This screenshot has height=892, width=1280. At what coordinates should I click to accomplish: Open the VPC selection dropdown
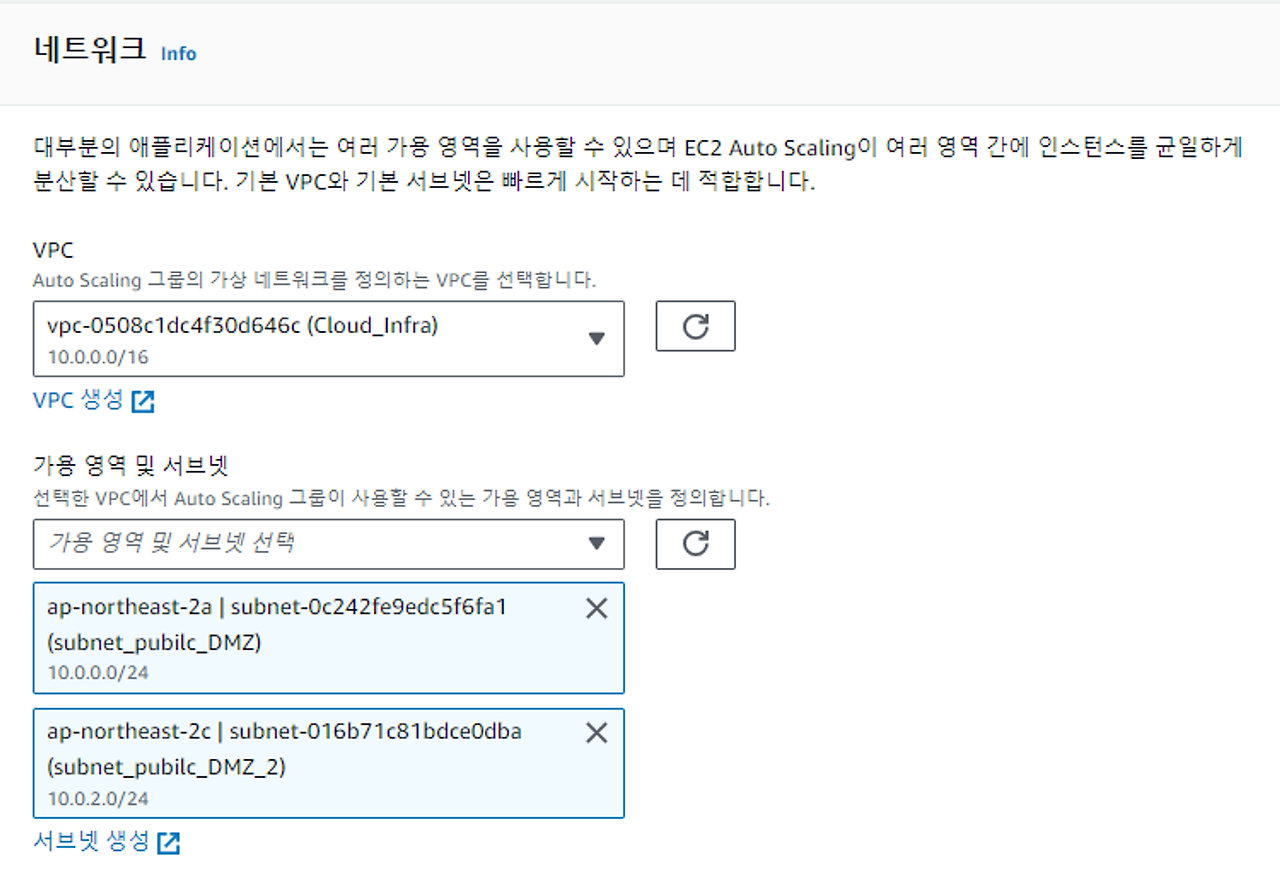[329, 339]
